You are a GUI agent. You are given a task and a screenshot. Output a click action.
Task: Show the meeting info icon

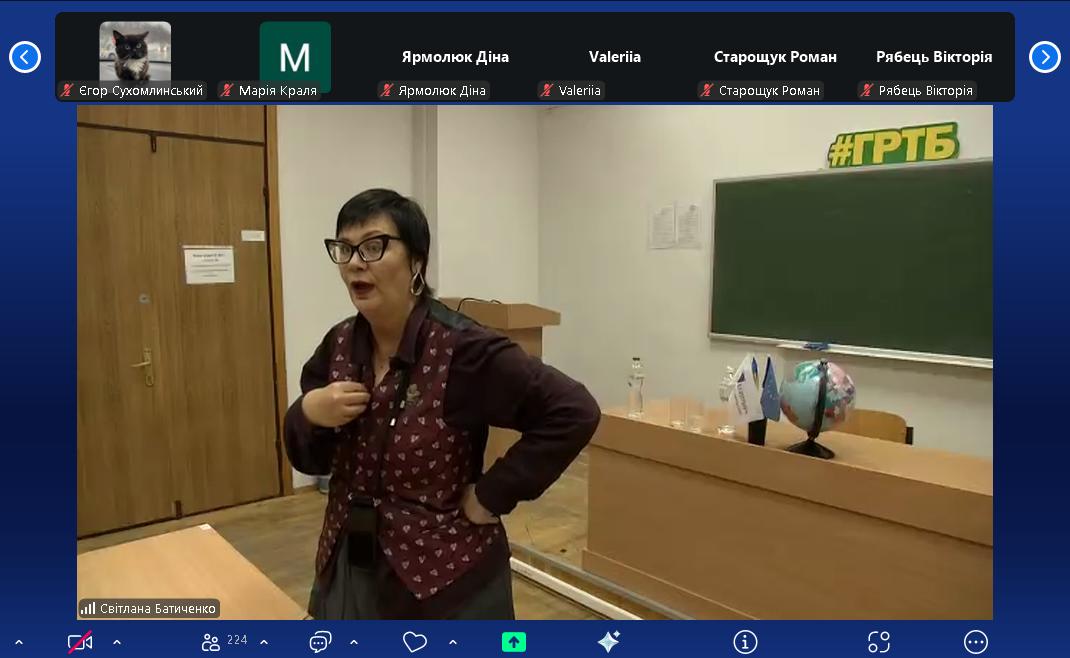click(x=745, y=642)
